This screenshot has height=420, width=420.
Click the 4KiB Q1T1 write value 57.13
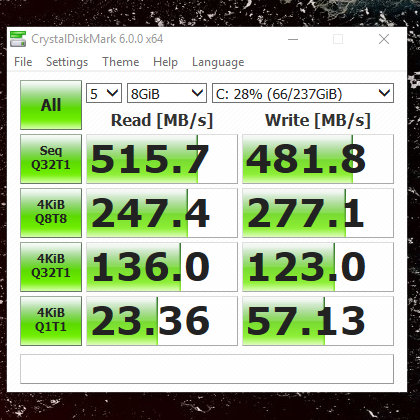pyautogui.click(x=318, y=321)
